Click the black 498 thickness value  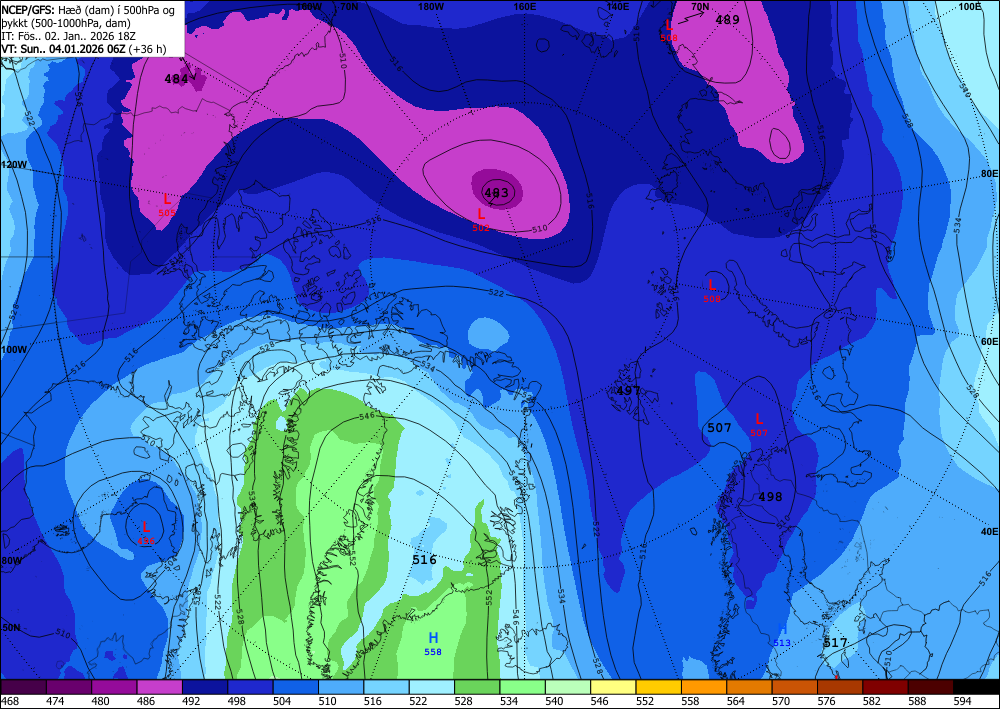(x=770, y=497)
